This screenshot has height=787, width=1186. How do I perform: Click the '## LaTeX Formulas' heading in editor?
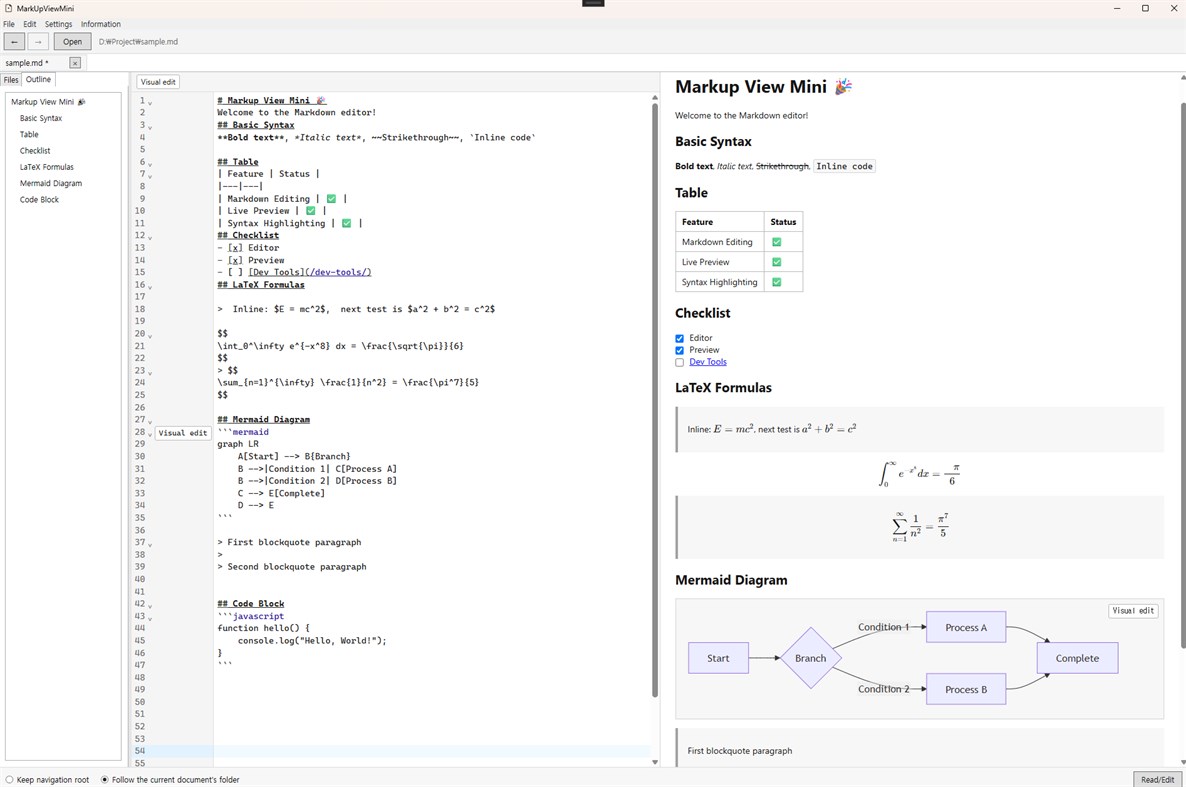point(261,285)
